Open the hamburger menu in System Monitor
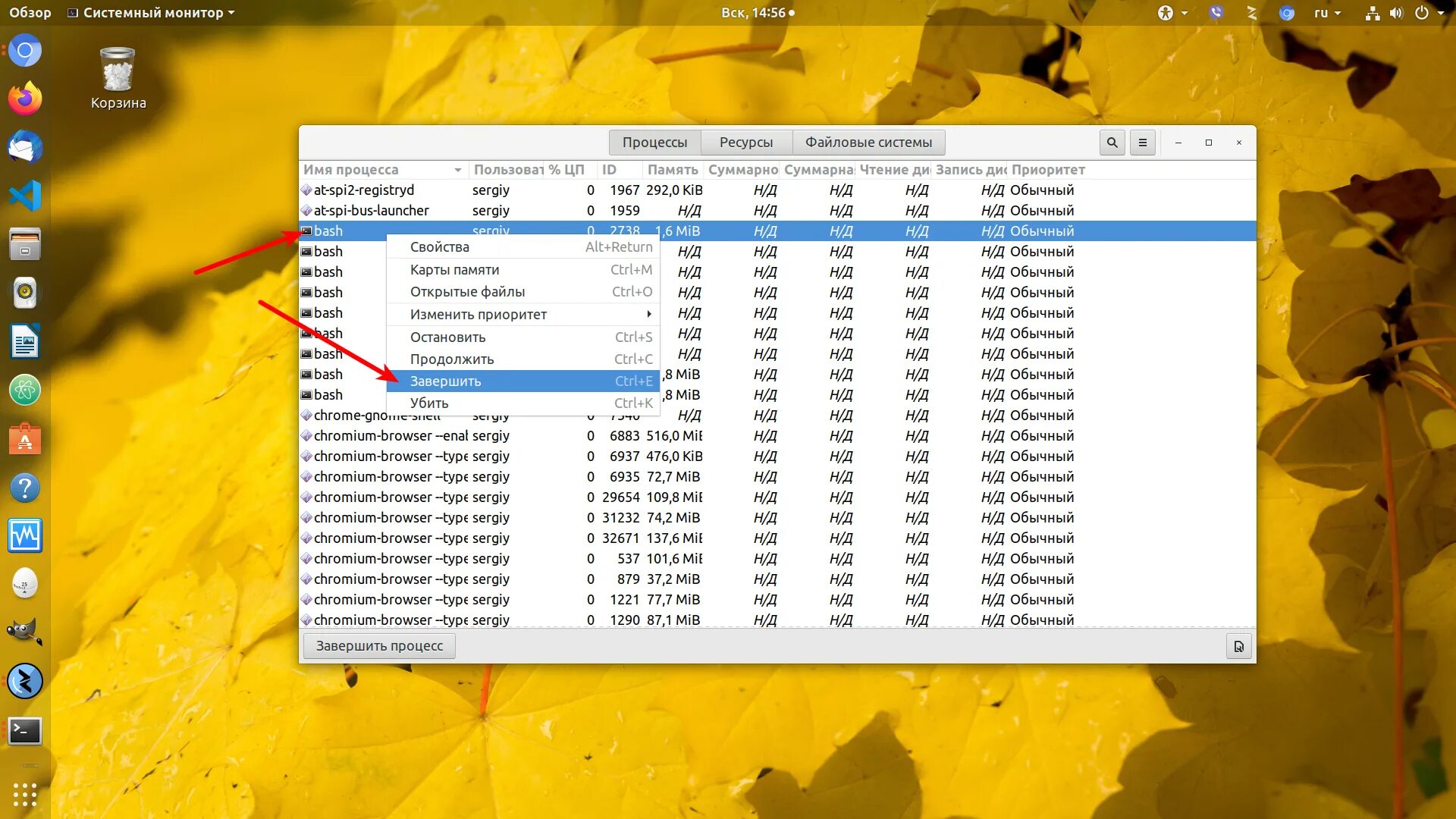Screen dimensions: 1456x819 [x=1142, y=143]
